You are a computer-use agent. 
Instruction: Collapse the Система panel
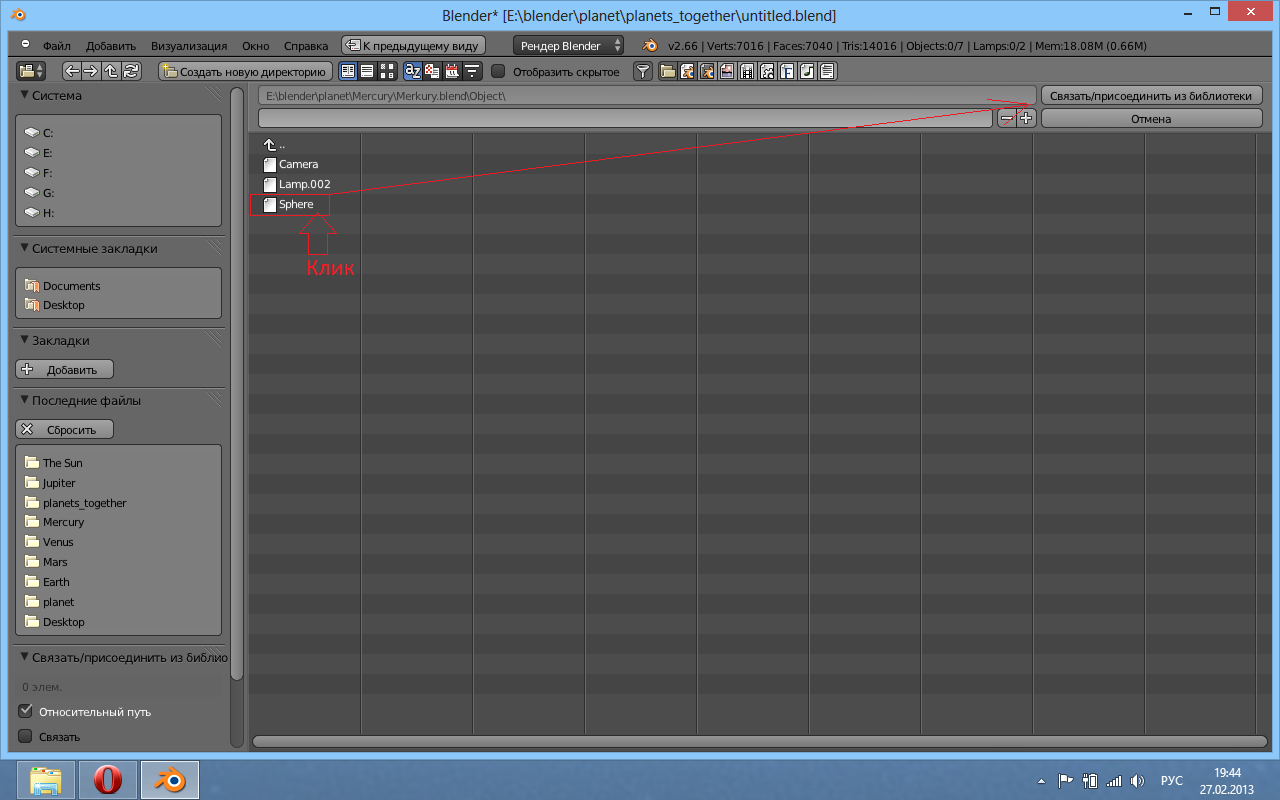point(24,95)
